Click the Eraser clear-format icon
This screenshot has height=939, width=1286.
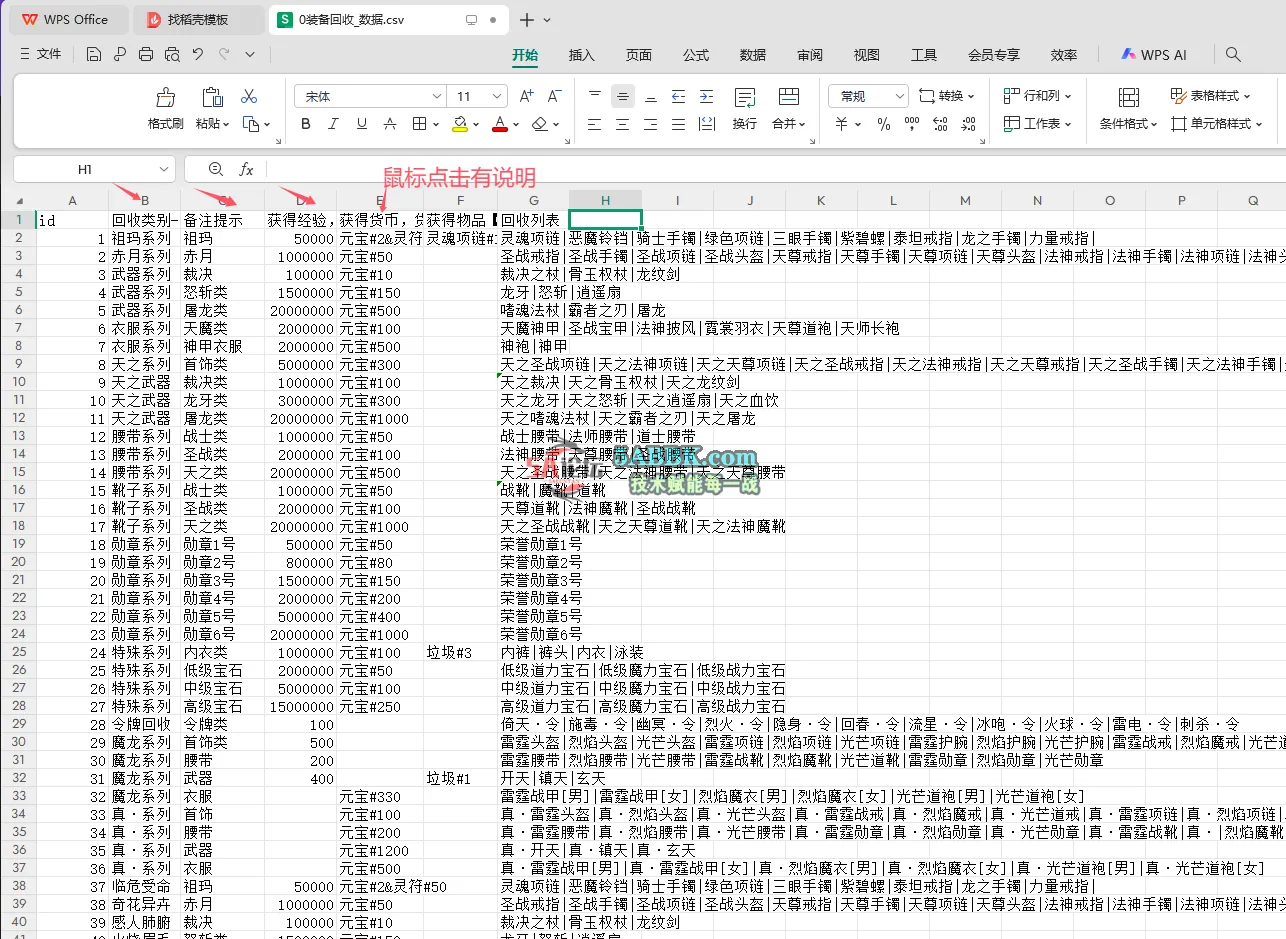[540, 124]
